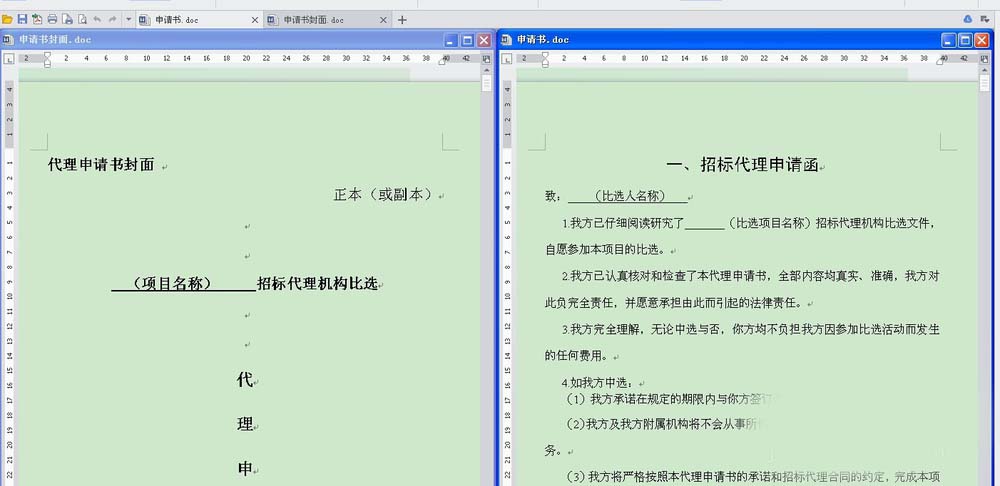Minimize the 申请书.doc window
The height and width of the screenshot is (486, 1000).
pos(949,40)
